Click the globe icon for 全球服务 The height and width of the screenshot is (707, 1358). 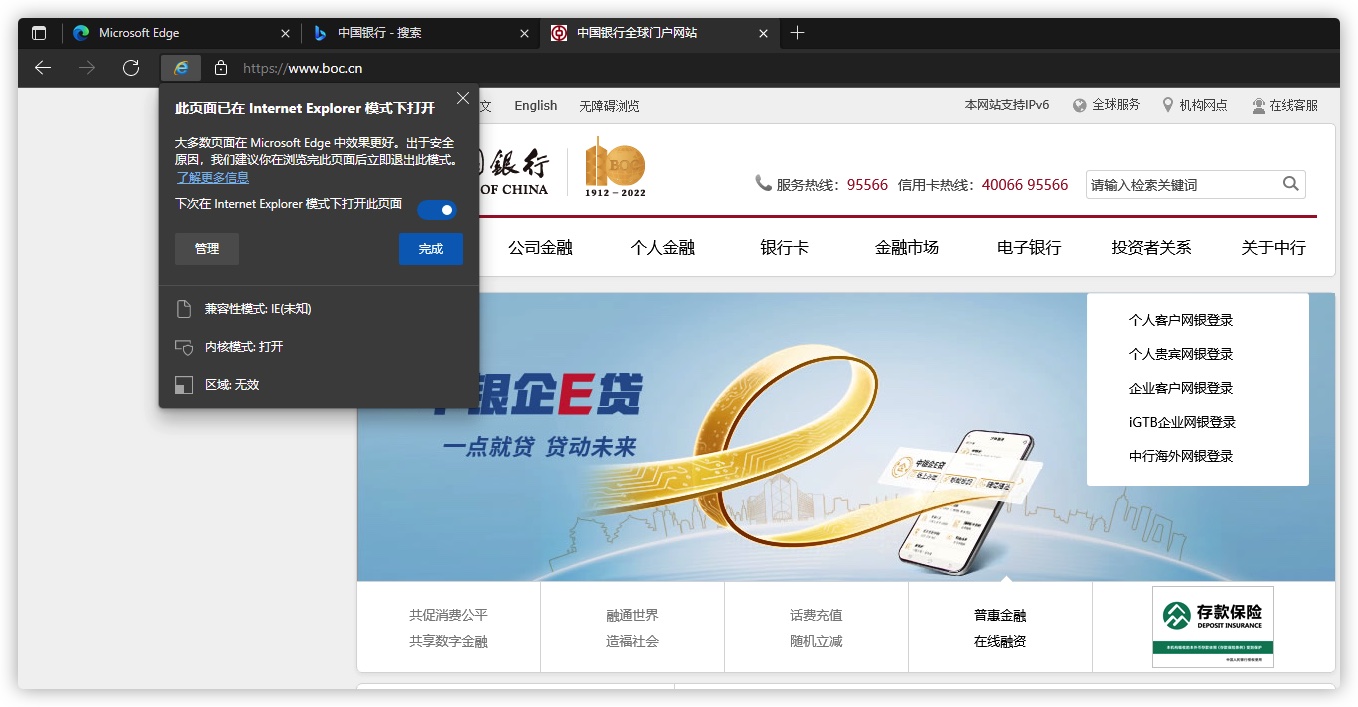click(1080, 105)
